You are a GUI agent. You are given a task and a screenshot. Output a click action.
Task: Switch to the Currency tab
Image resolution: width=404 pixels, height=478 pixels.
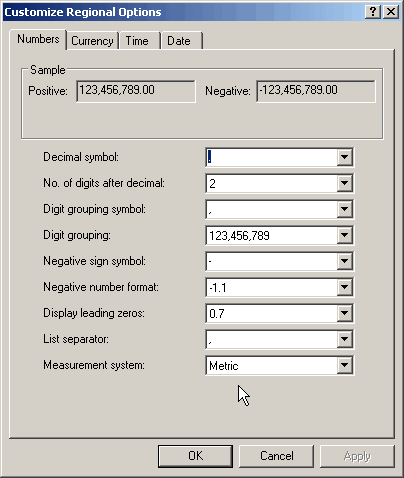point(92,41)
